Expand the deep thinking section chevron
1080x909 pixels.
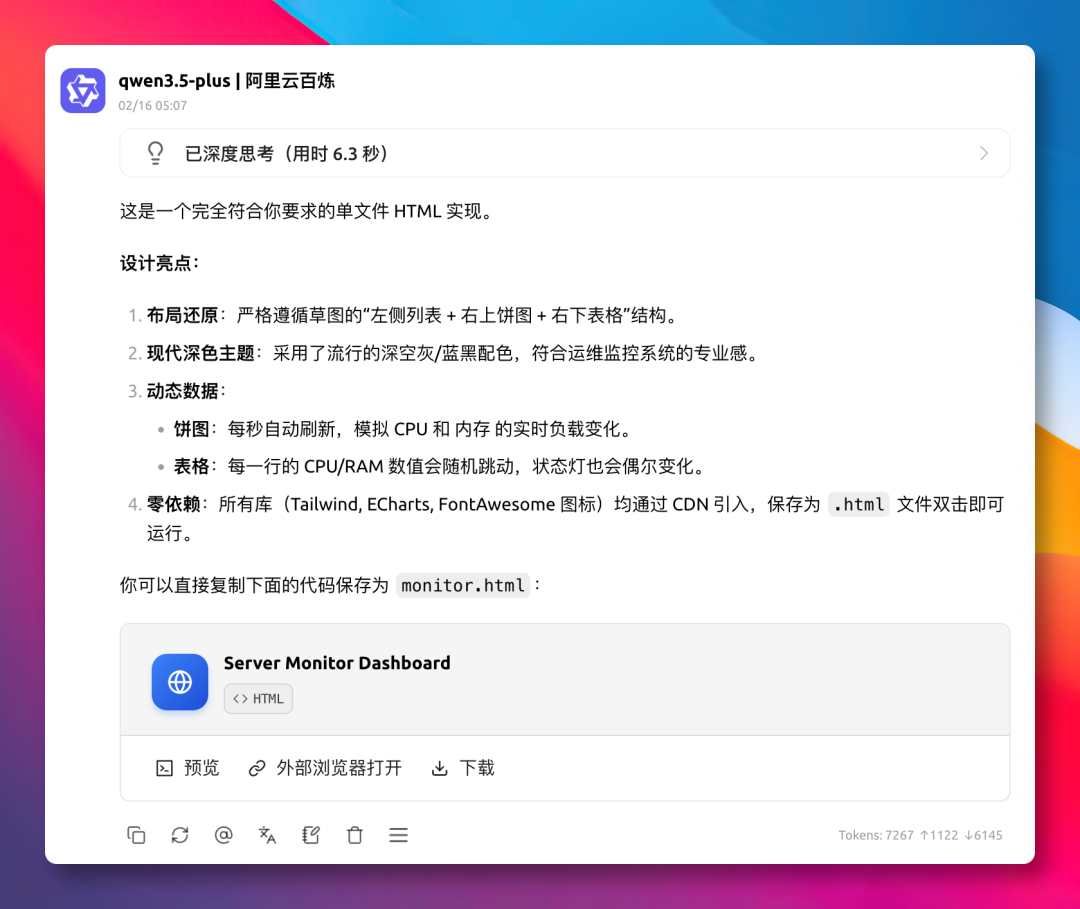tap(984, 153)
